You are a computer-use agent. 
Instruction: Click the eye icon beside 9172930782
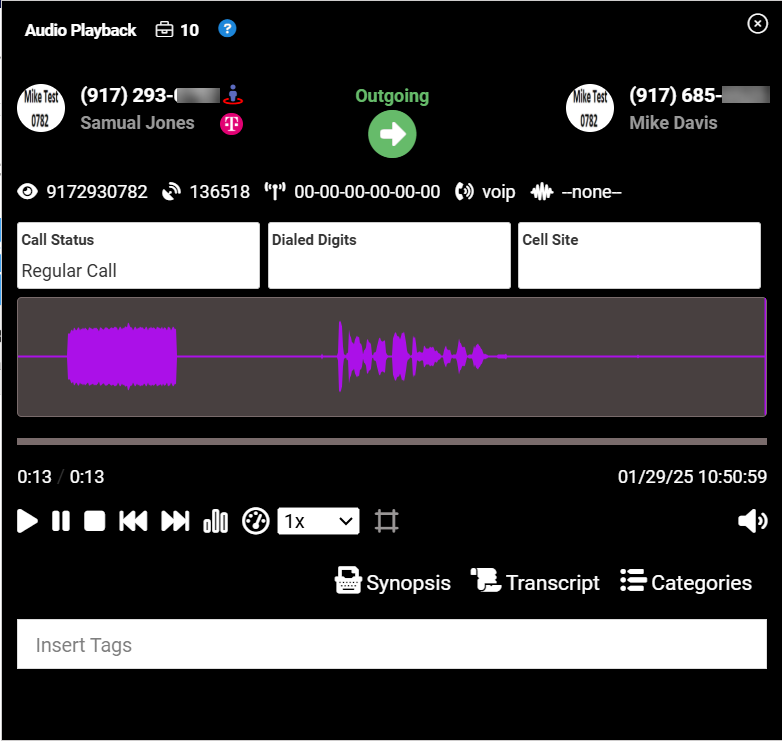point(28,192)
